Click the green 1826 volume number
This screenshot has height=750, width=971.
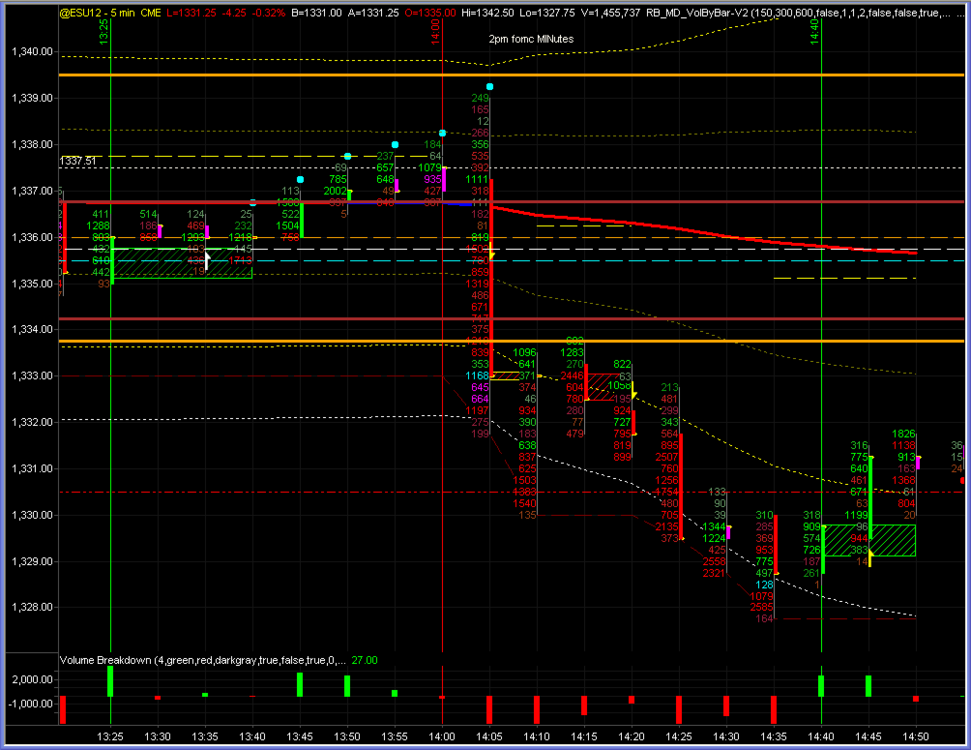(x=904, y=434)
